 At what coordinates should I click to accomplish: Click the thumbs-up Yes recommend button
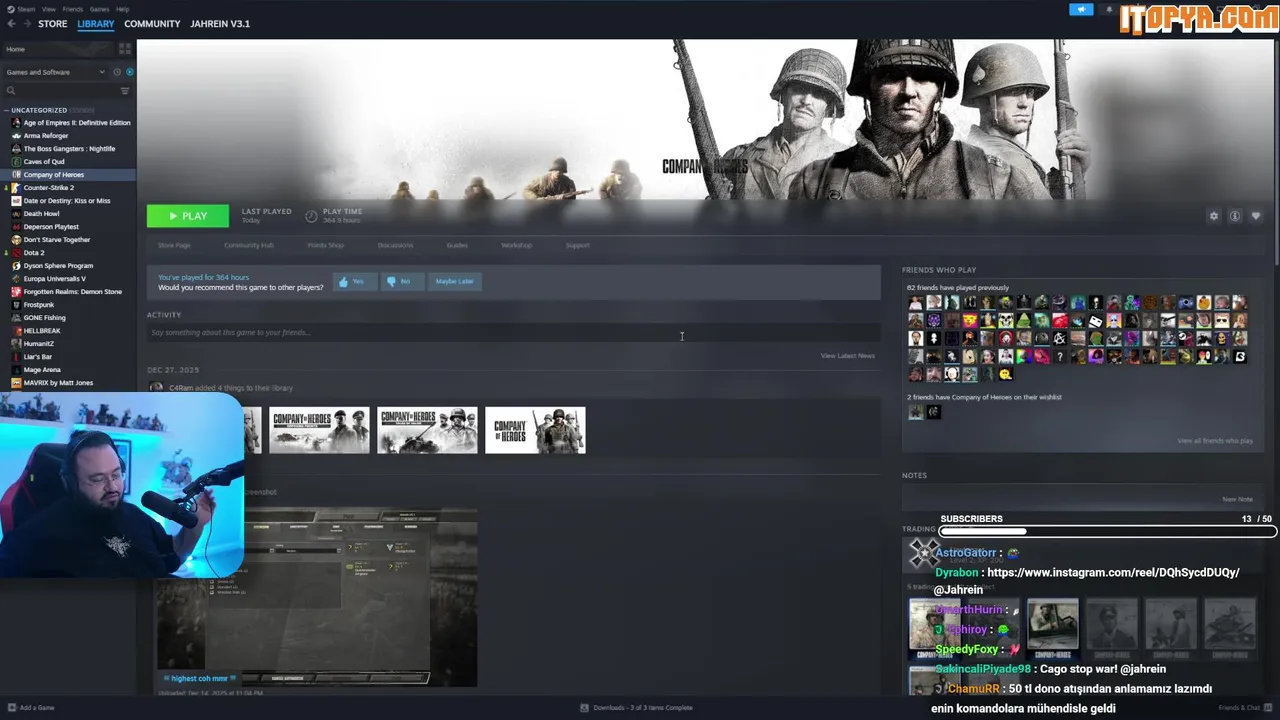[354, 282]
